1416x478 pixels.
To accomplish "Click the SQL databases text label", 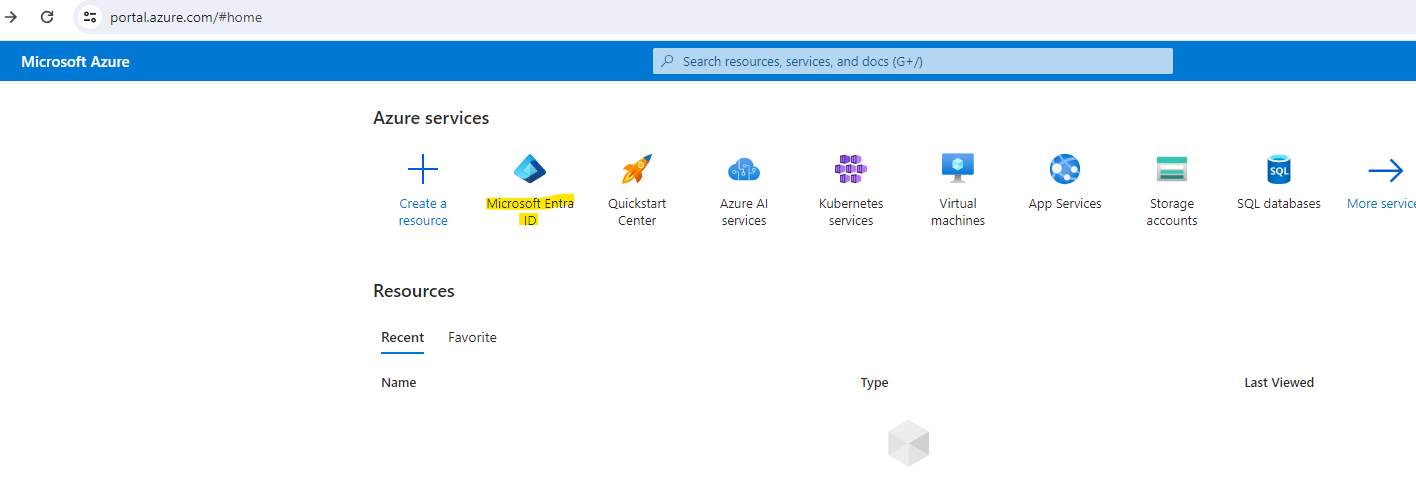I will (x=1279, y=204).
